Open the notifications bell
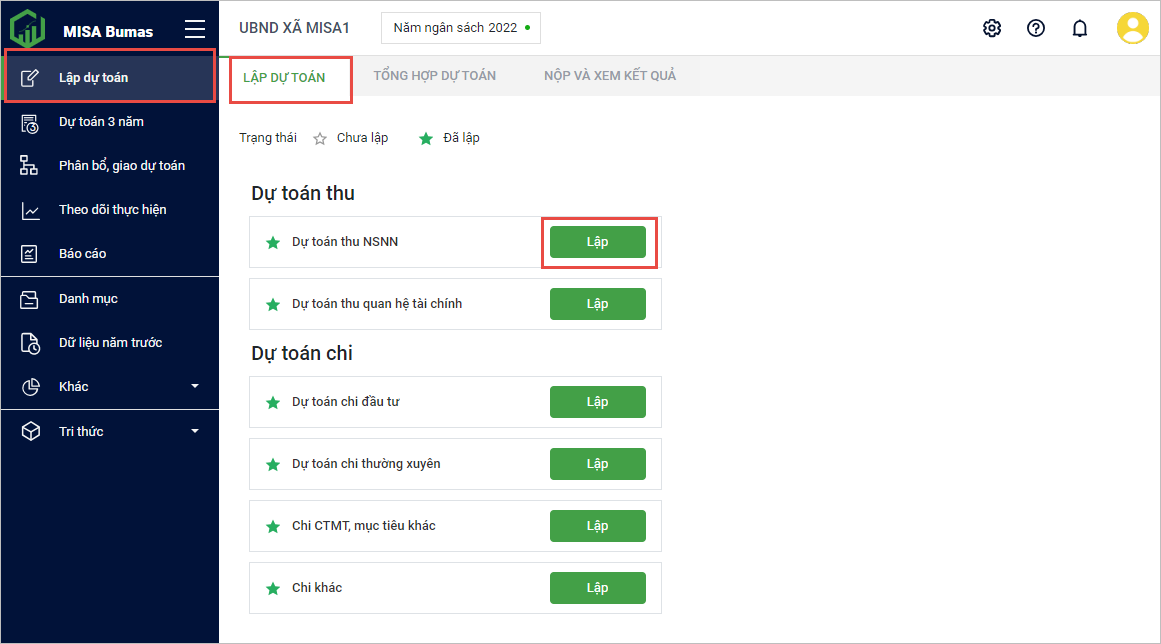The width and height of the screenshot is (1161, 644). (1080, 28)
